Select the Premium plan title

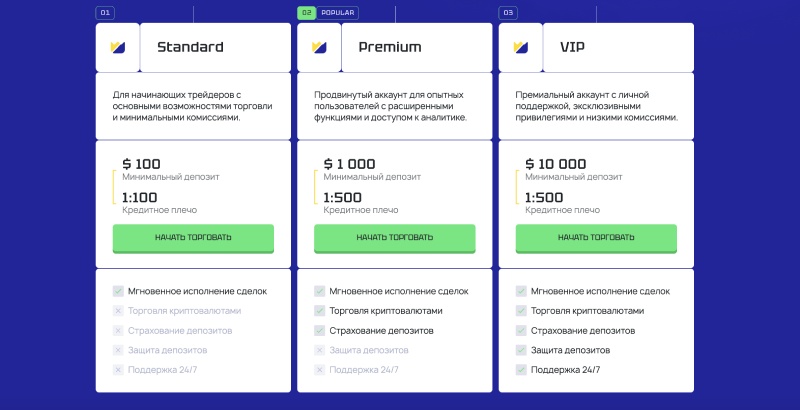tap(390, 47)
